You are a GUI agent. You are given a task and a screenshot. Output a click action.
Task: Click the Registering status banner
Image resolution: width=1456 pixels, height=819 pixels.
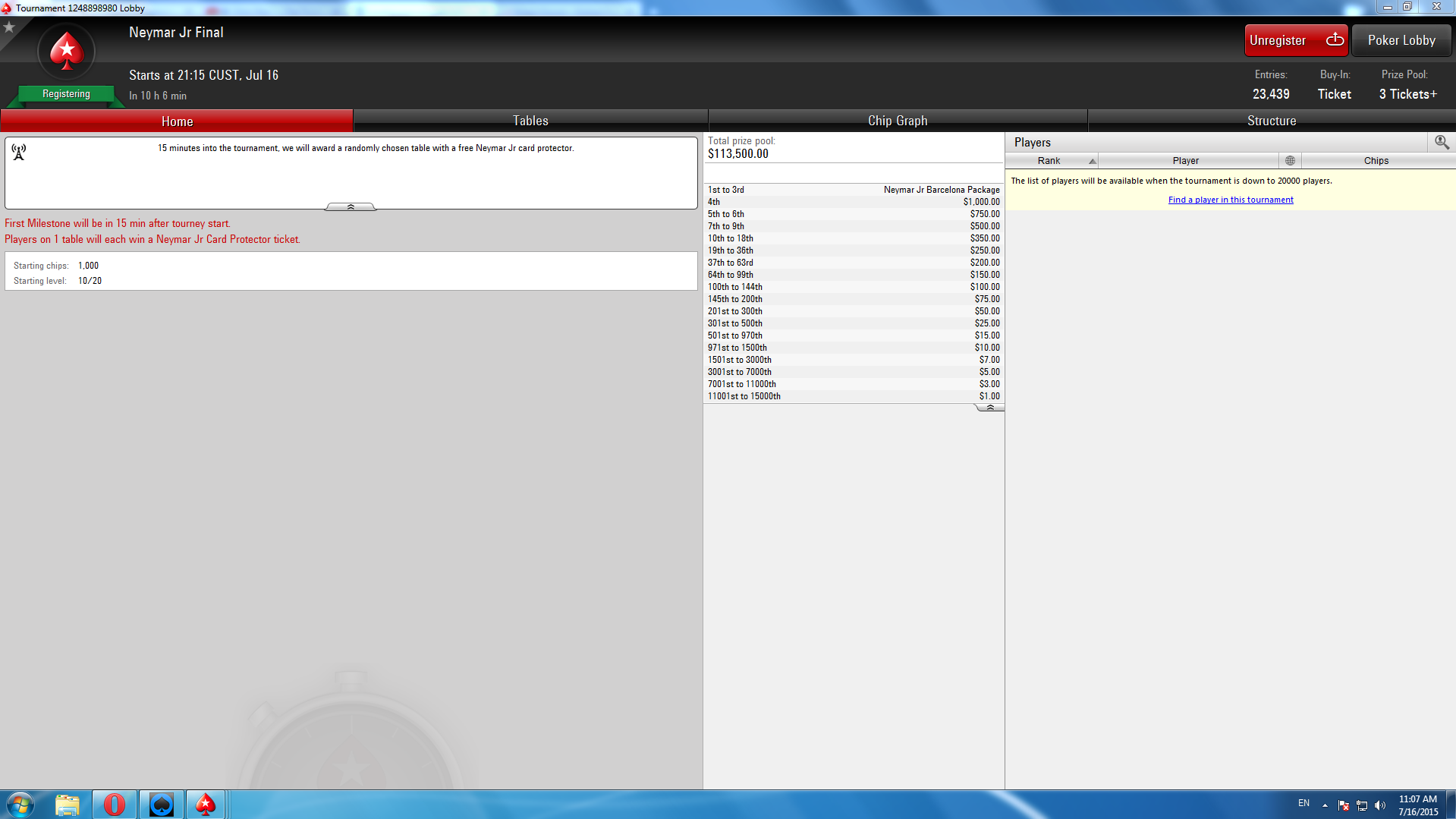coord(66,94)
